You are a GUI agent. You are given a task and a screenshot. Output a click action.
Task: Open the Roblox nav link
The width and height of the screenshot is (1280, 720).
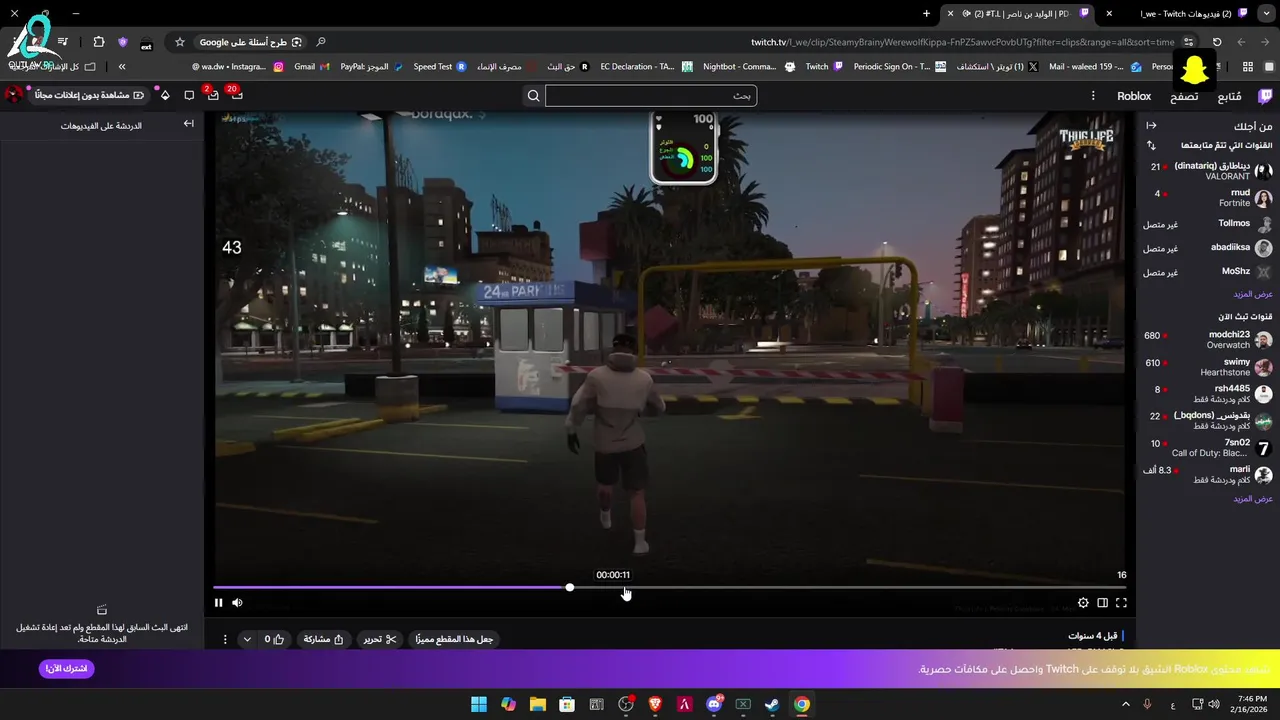coord(1134,96)
